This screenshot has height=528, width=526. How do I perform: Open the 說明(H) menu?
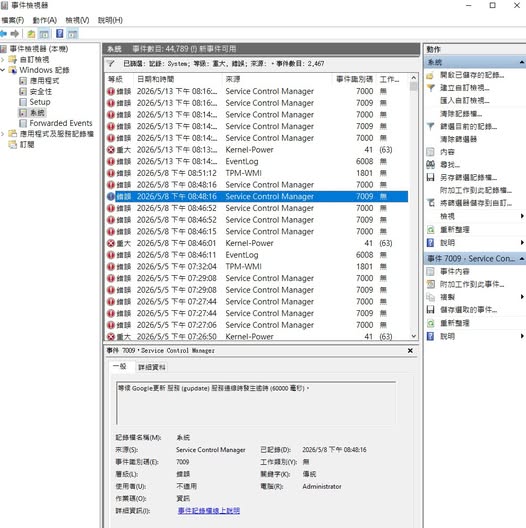click(x=110, y=20)
